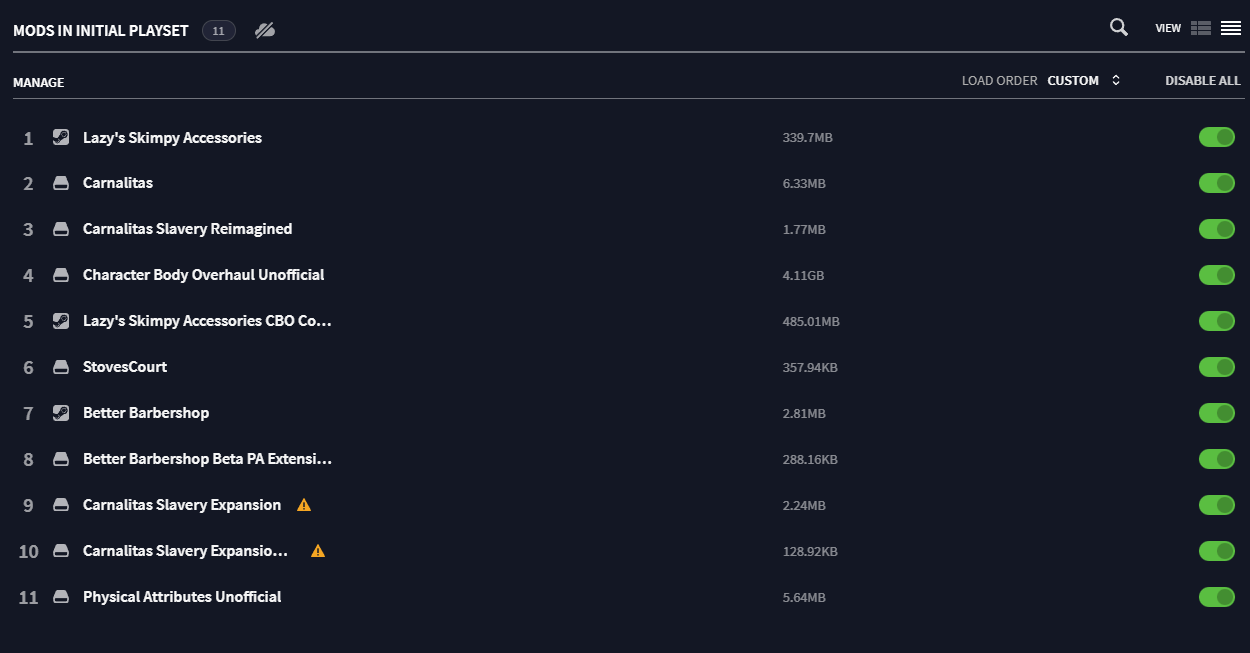Click Steam icon next to Lazy's Skimpy Accessories
Viewport: 1250px width, 653px height.
pyautogui.click(x=61, y=138)
